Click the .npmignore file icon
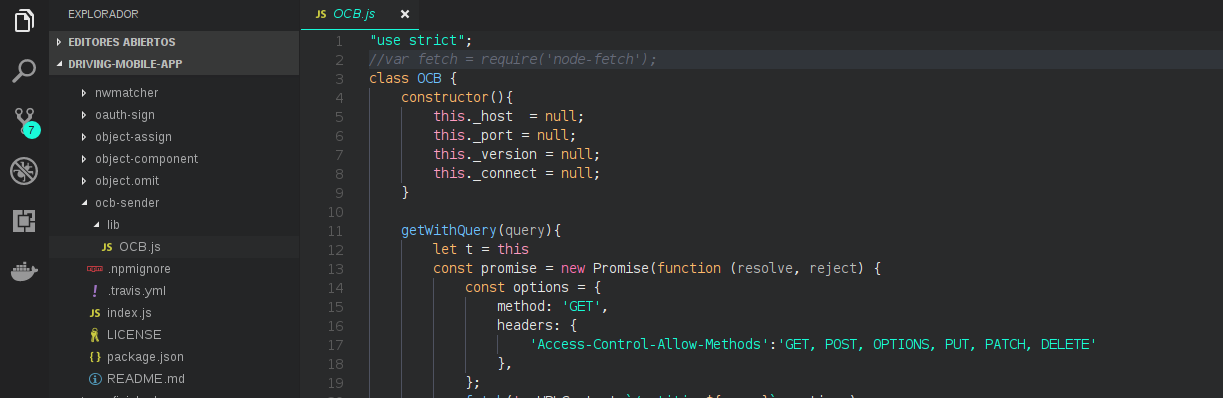1223x398 pixels. coord(95,269)
